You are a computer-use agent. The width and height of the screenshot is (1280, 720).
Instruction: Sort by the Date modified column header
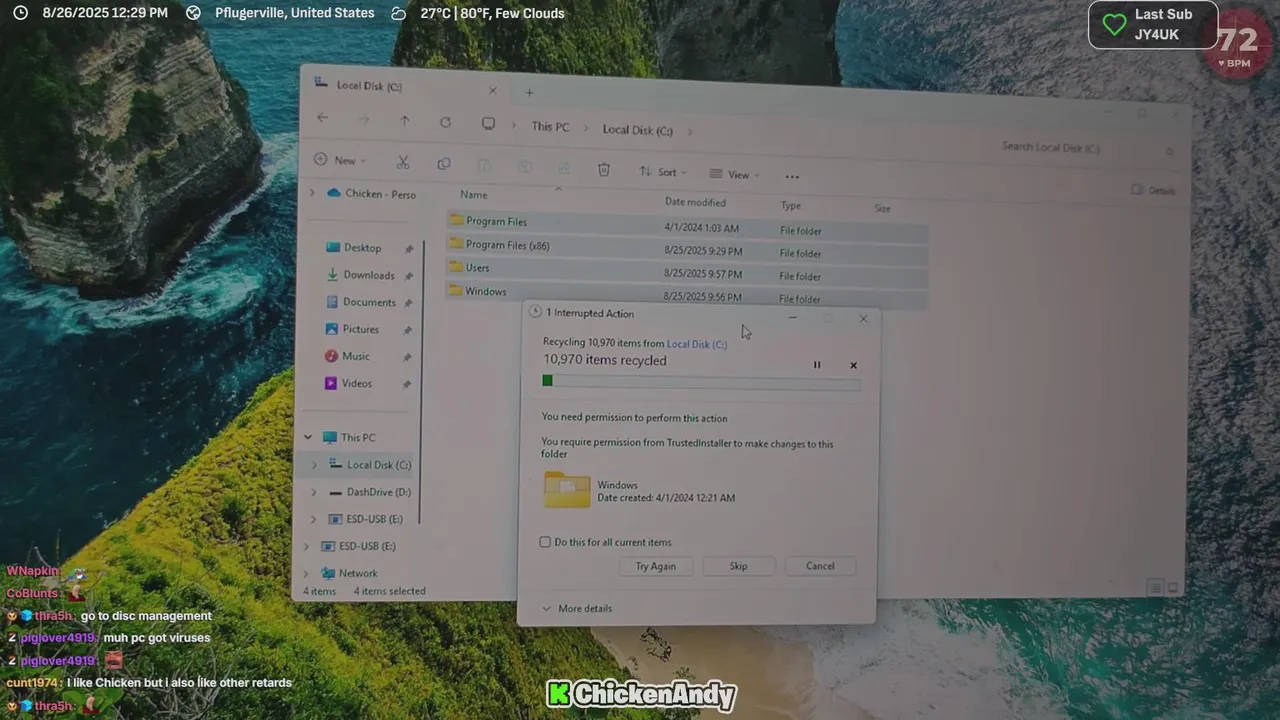pyautogui.click(x=695, y=202)
